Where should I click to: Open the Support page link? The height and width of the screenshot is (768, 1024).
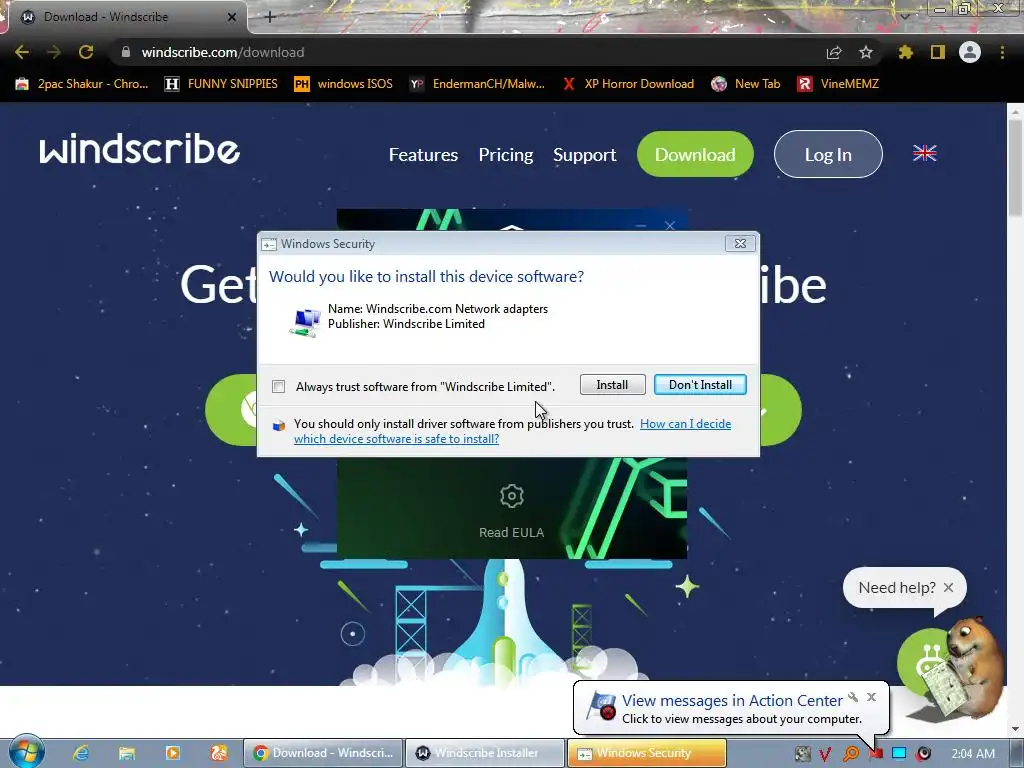click(x=584, y=155)
